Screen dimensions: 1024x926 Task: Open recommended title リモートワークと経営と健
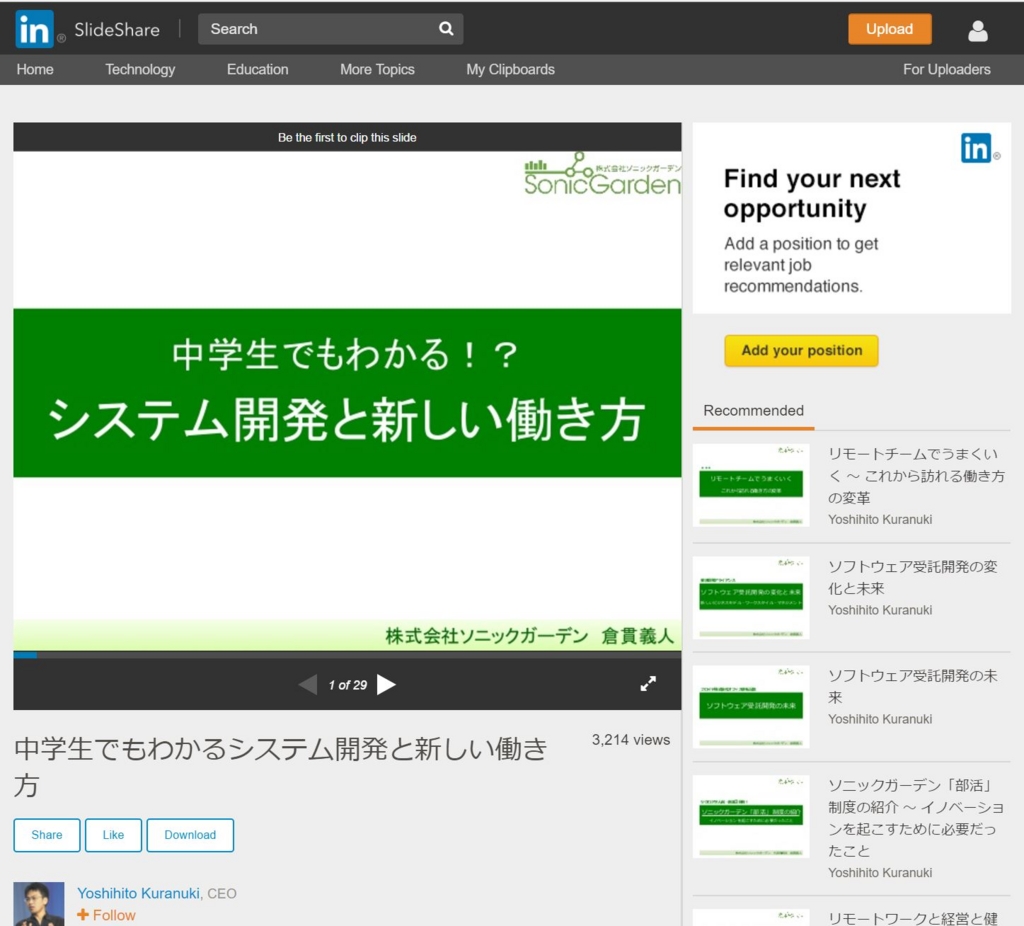[x=913, y=918]
